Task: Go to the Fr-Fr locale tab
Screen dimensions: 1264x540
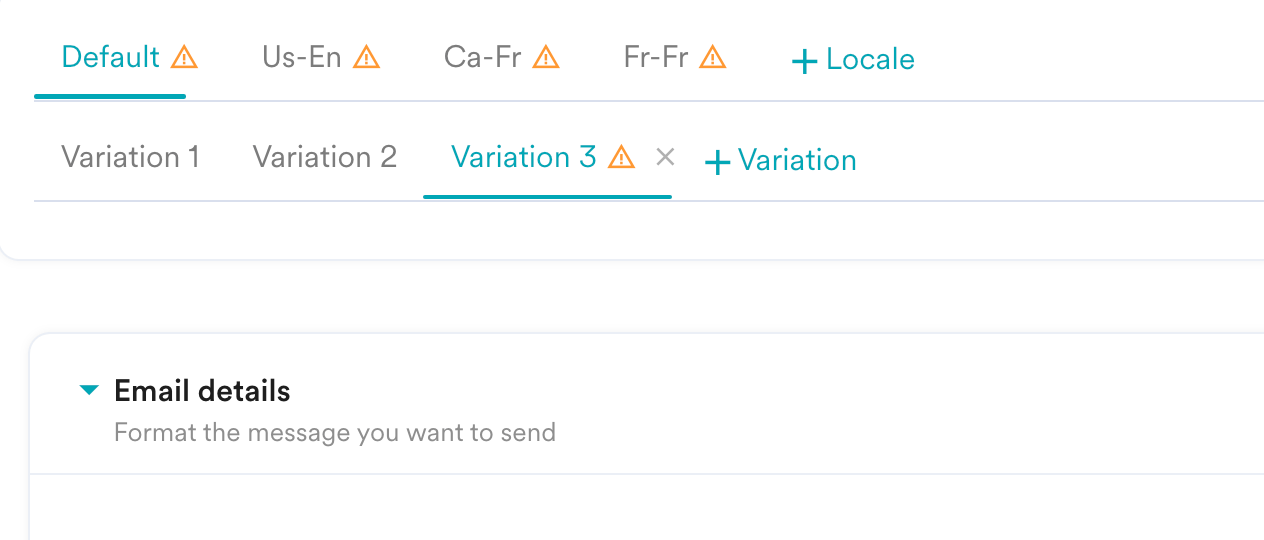Action: click(656, 57)
